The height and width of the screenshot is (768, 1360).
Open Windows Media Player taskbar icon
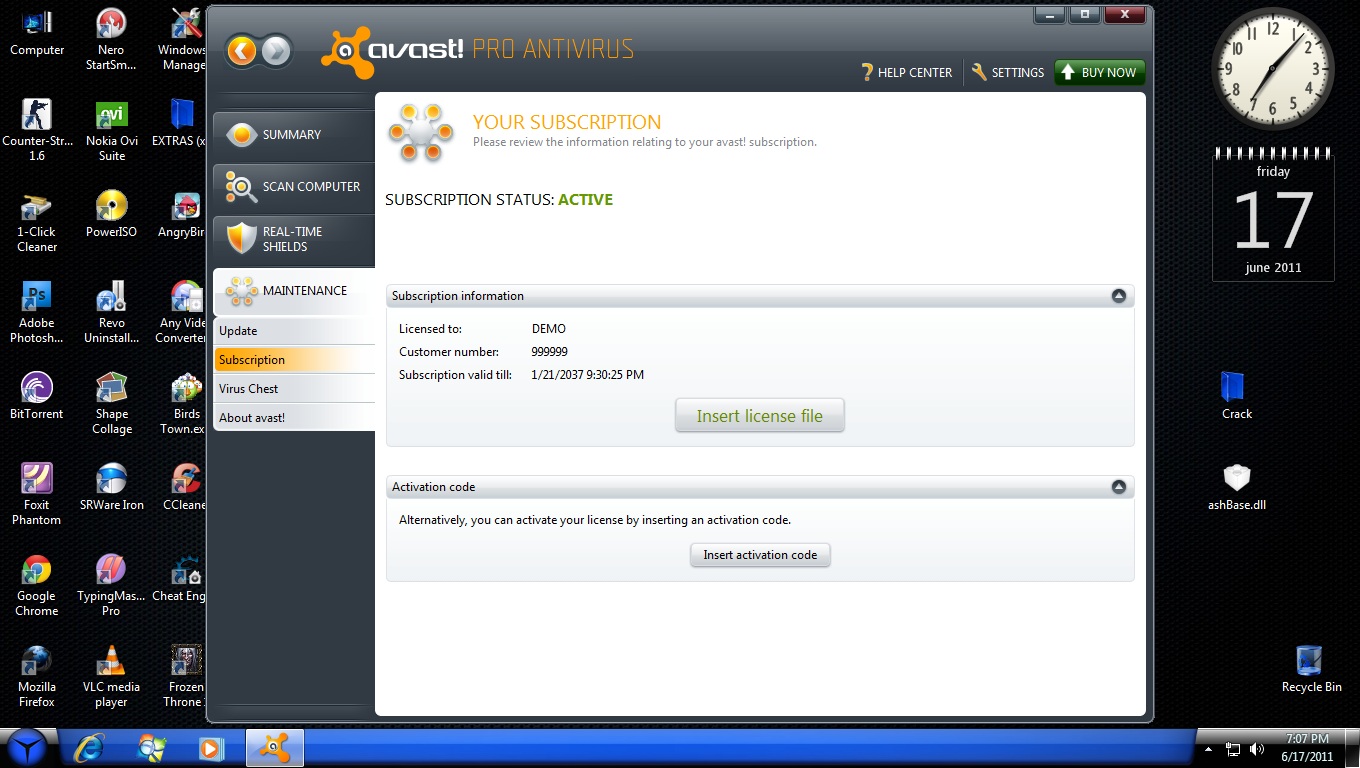coord(211,748)
